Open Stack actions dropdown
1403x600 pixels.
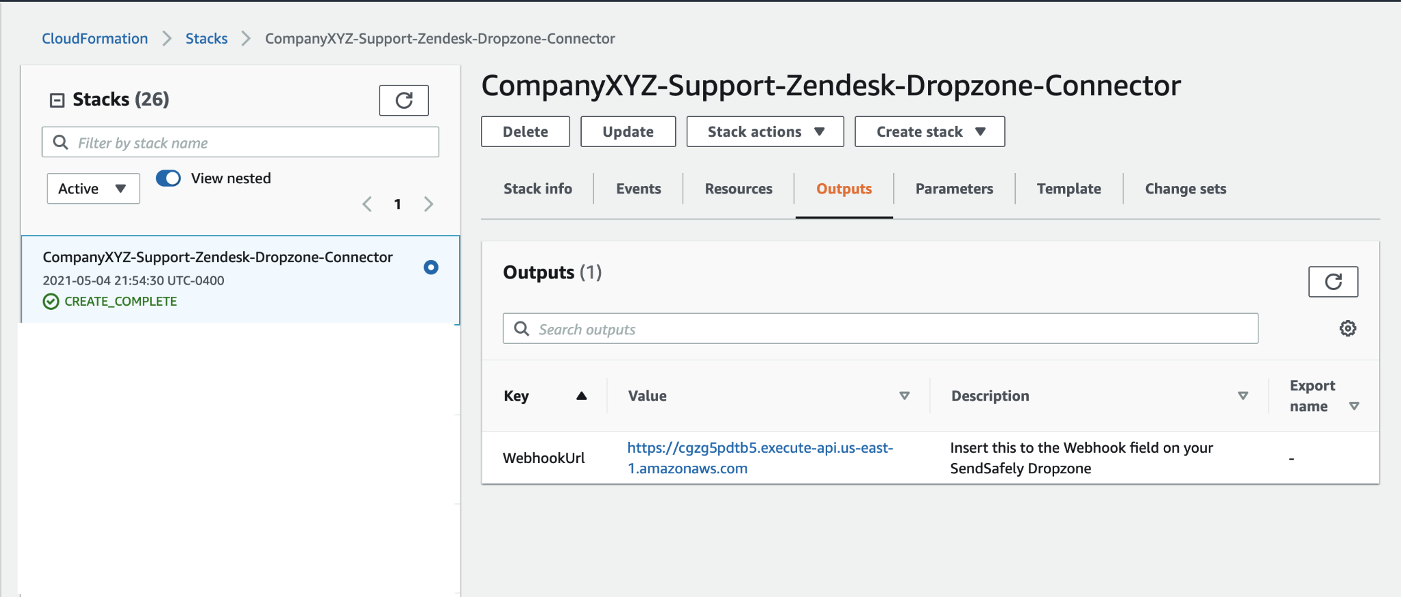pyautogui.click(x=765, y=132)
